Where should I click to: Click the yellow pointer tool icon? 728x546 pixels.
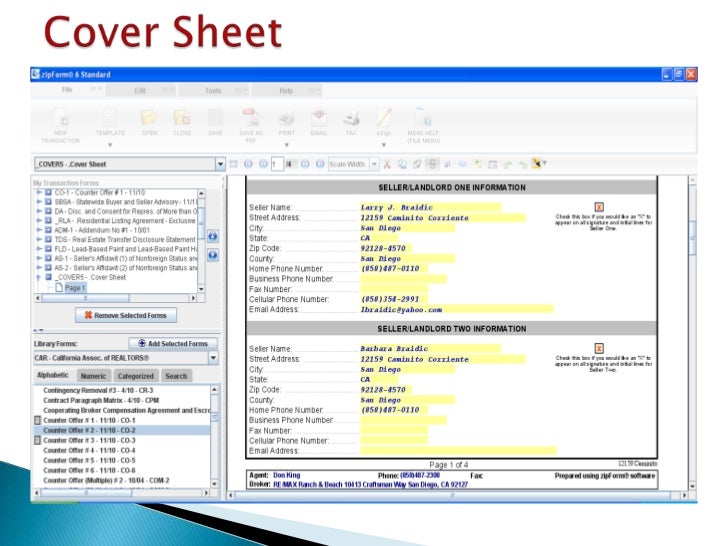tap(537, 163)
